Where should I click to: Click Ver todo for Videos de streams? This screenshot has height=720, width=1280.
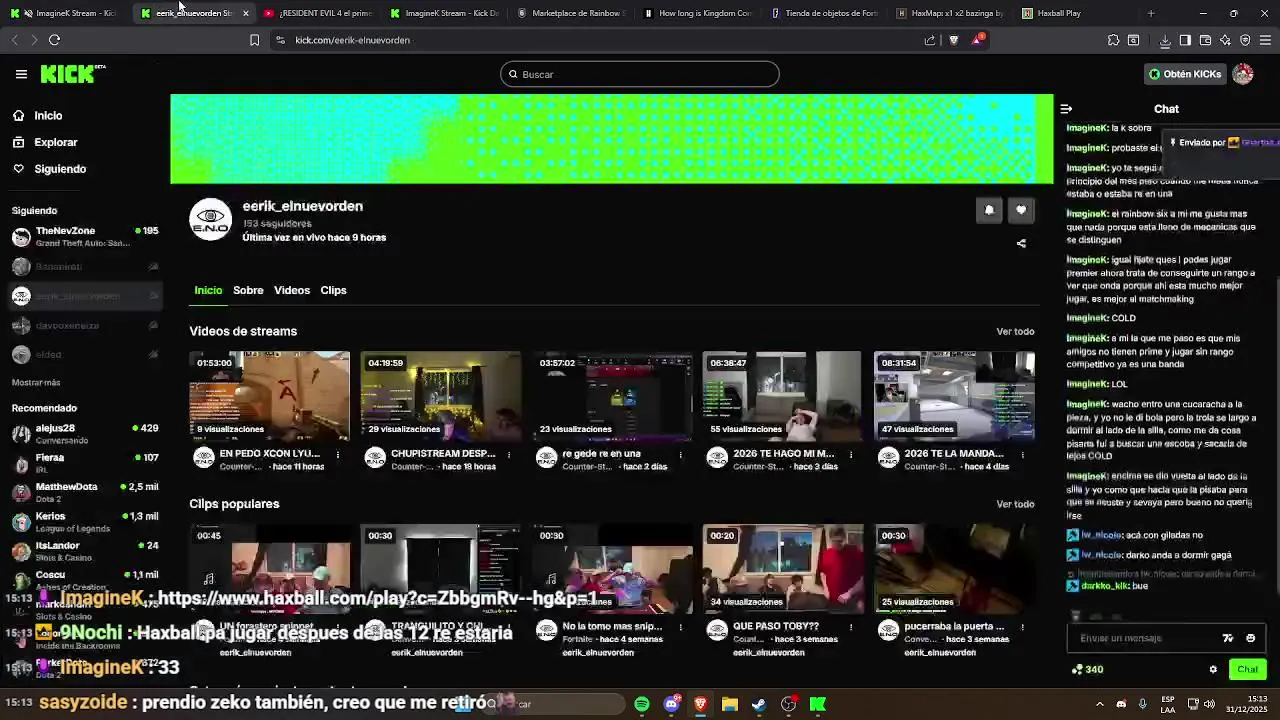pos(1015,332)
